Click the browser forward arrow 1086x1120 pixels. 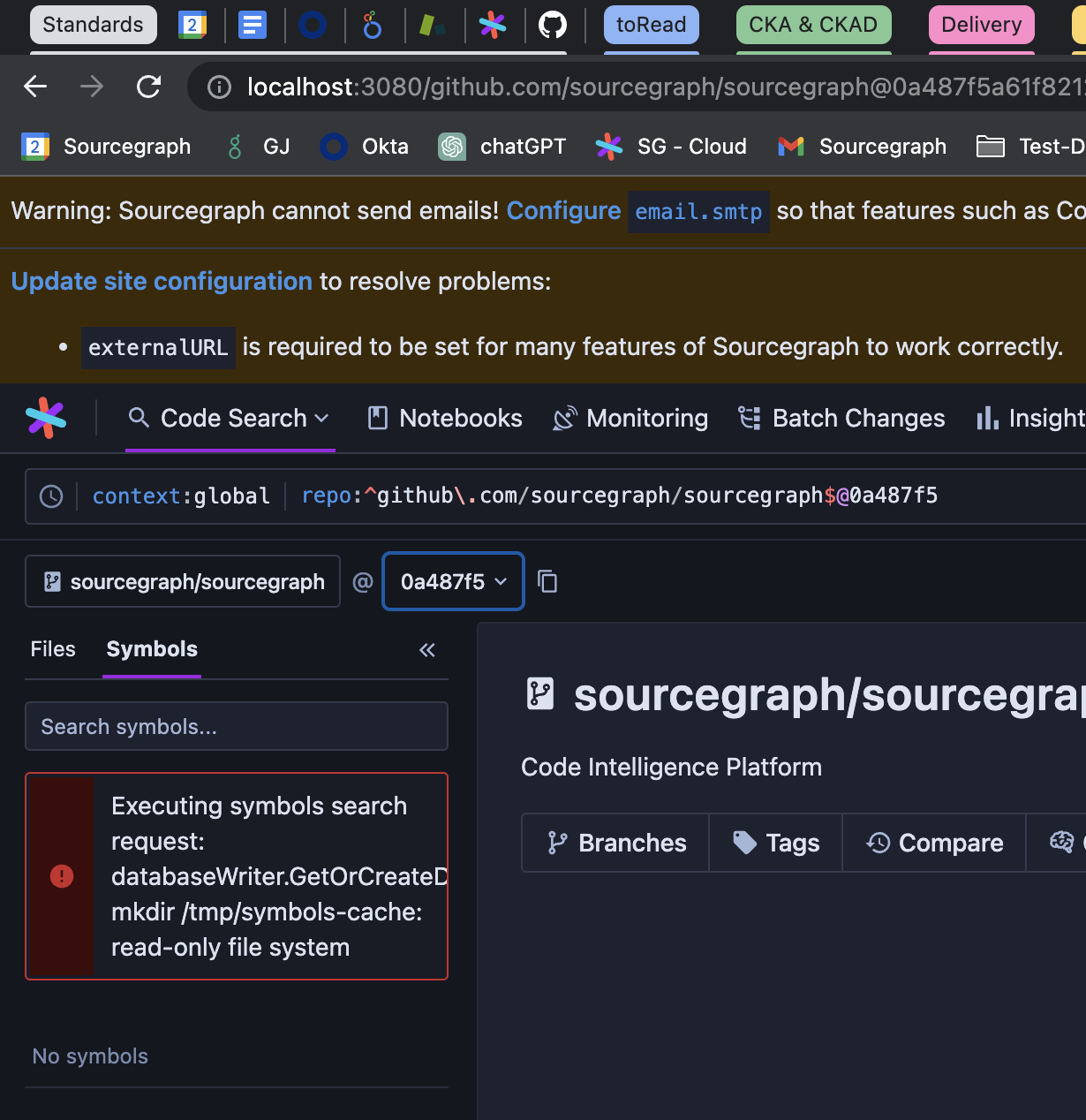(92, 87)
